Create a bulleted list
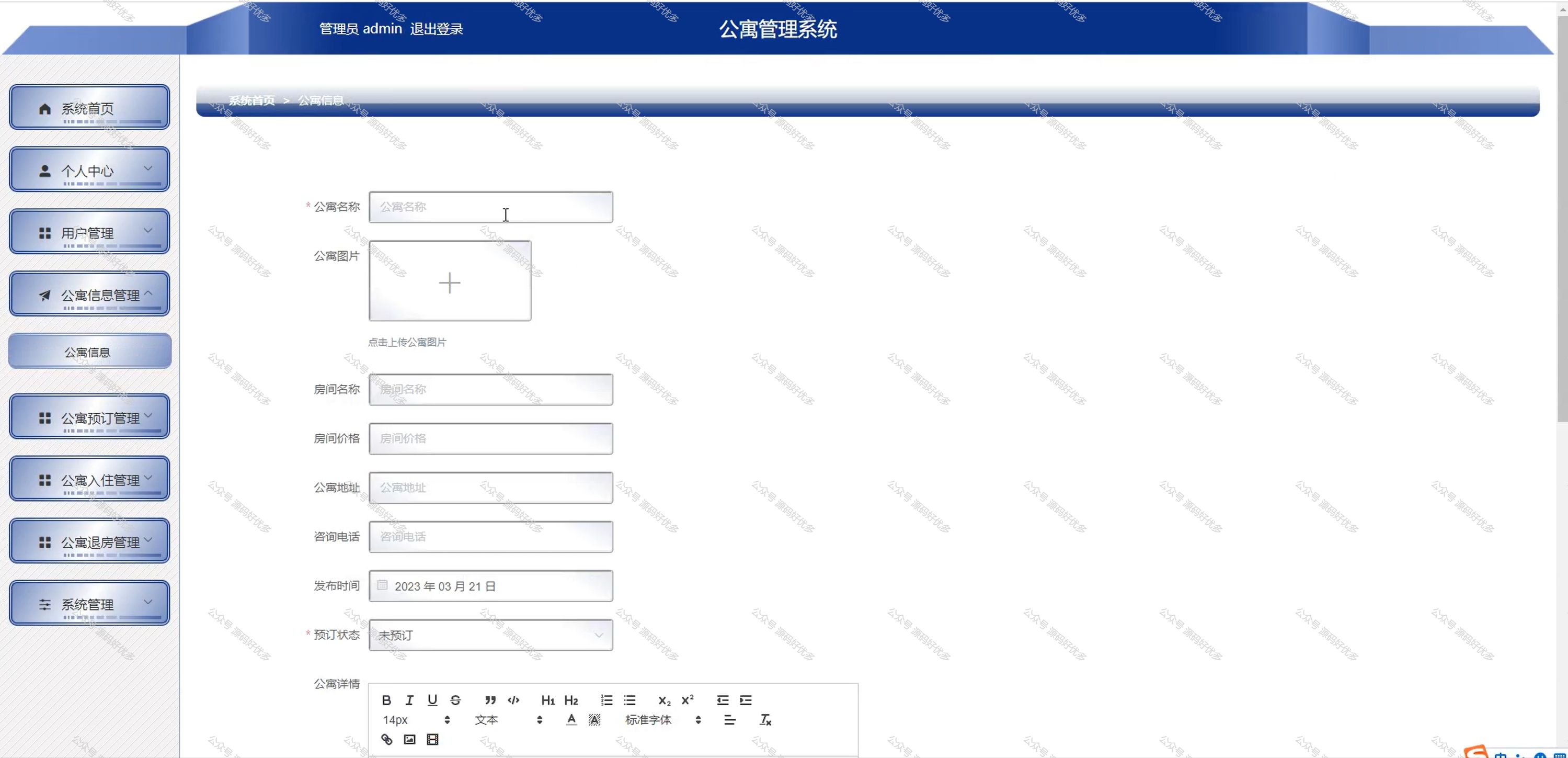Screen dimensions: 1568x758 point(630,700)
